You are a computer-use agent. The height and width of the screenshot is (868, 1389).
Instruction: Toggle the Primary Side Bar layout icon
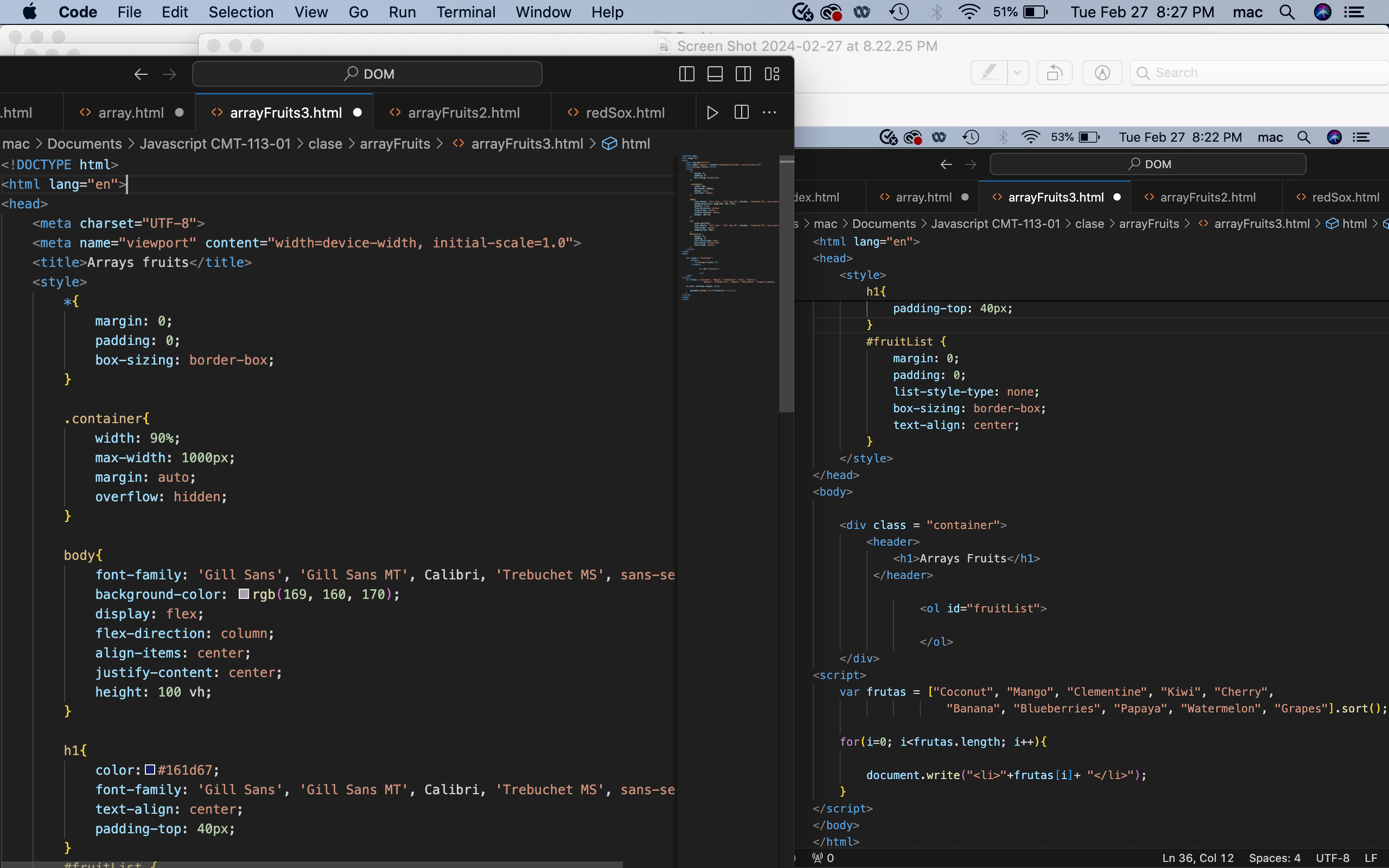[687, 74]
